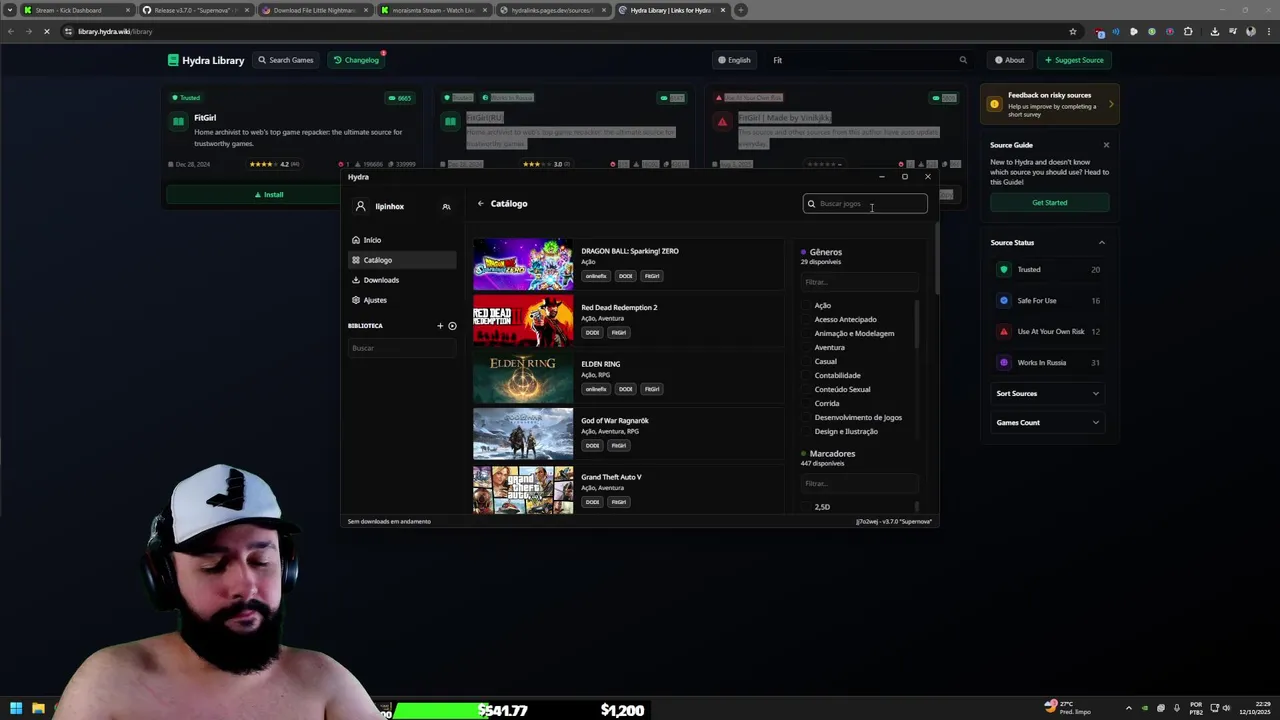Open the Chrome three-dot menu
Viewport: 1280px width, 720px height.
1267,31
